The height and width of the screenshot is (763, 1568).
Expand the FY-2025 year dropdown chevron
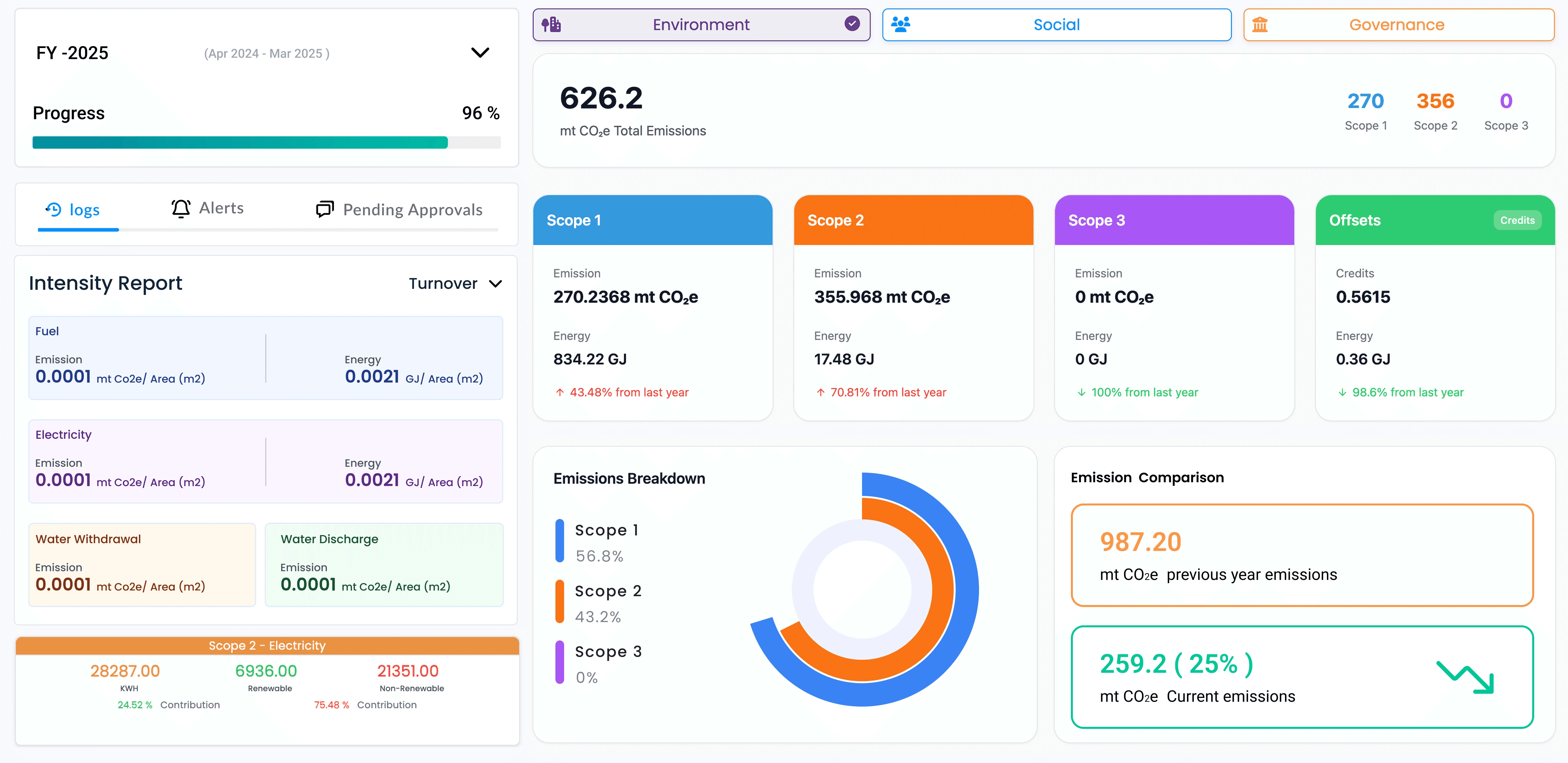pyautogui.click(x=480, y=53)
